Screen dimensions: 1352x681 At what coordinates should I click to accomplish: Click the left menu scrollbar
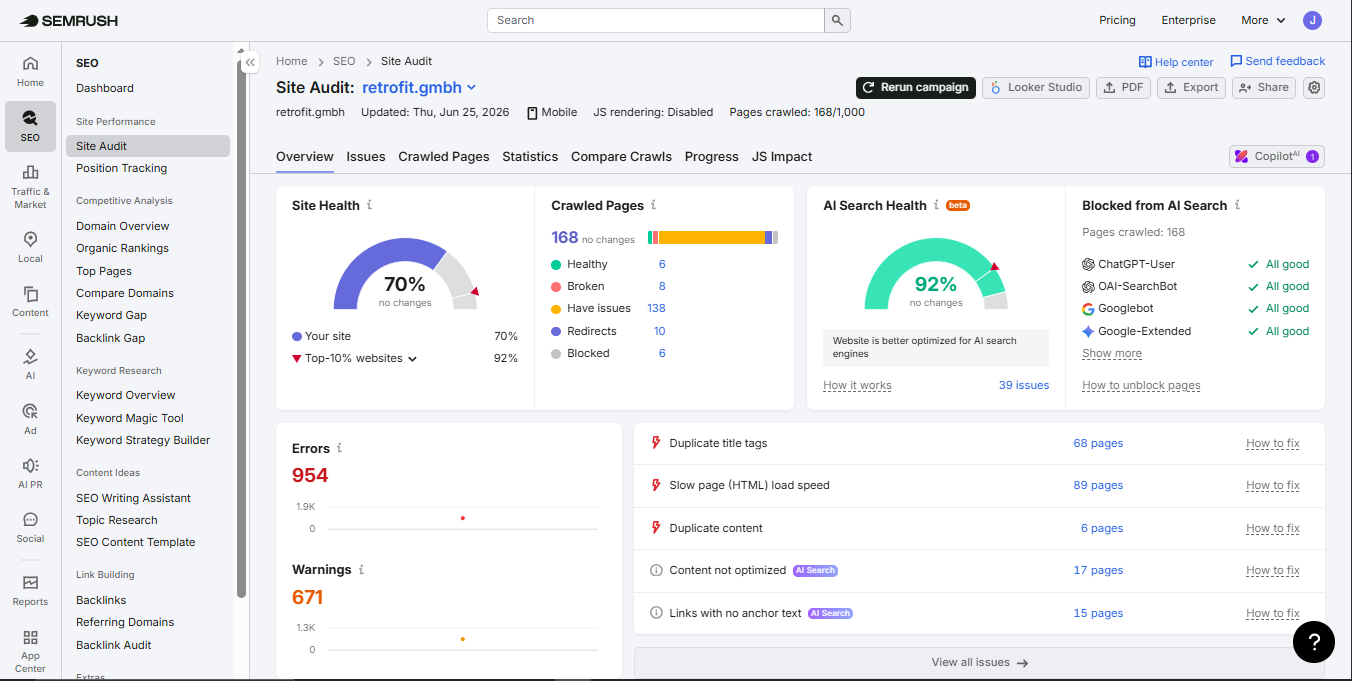point(241,330)
